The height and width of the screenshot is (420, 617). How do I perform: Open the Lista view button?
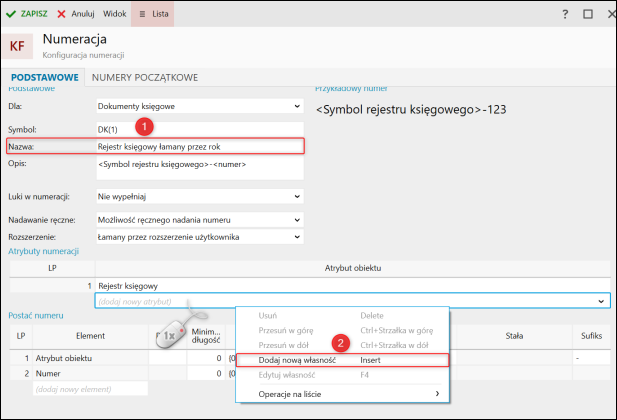point(153,14)
